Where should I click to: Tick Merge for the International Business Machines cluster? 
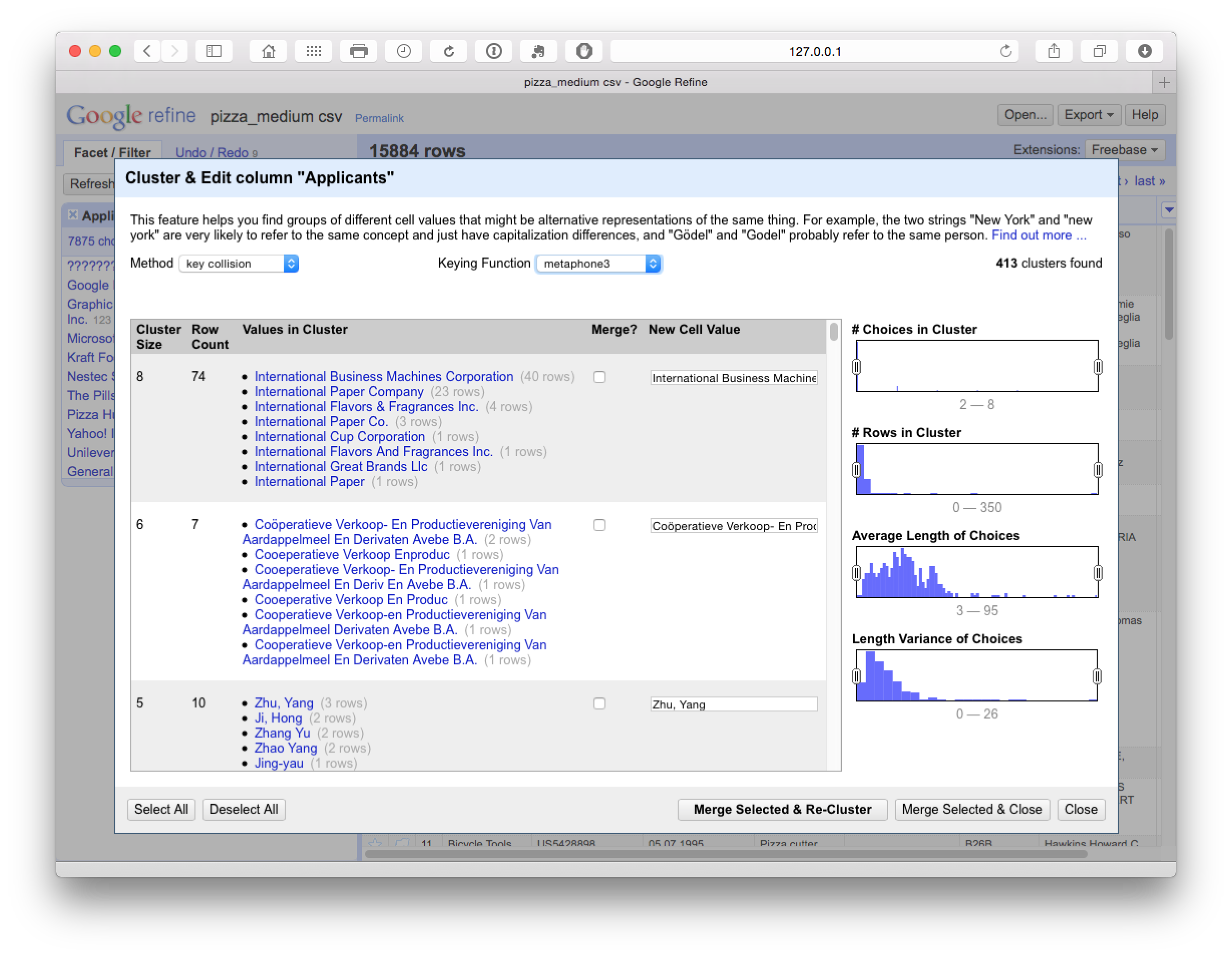pos(599,377)
